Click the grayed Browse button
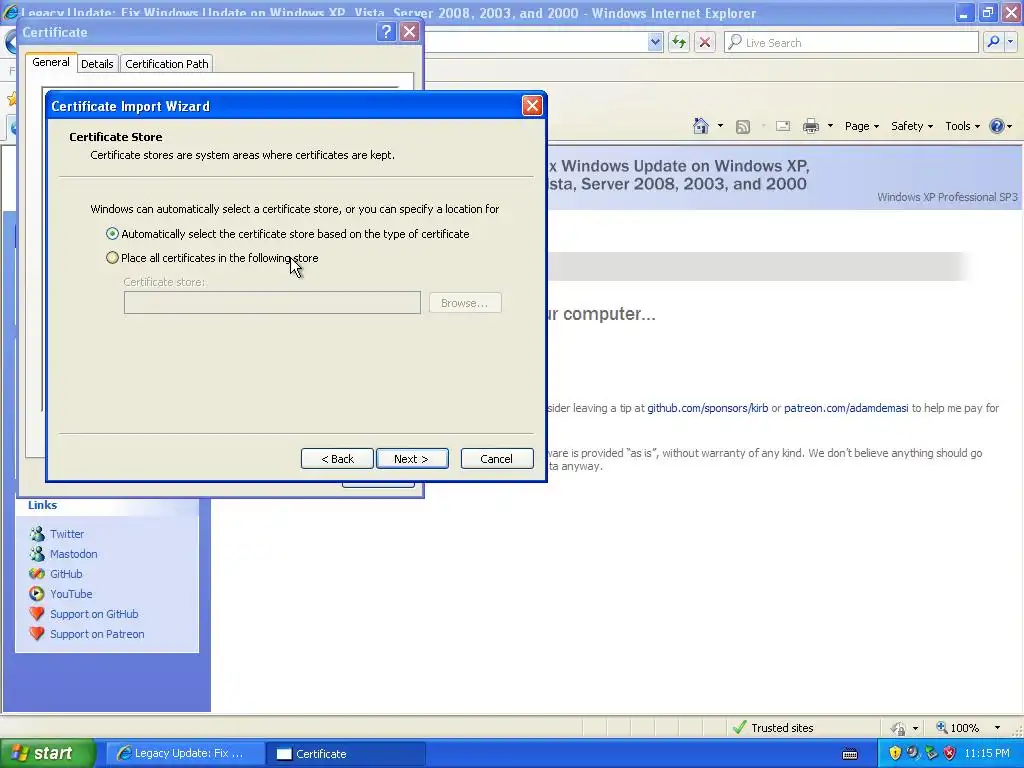Image resolution: width=1024 pixels, height=768 pixels. coord(465,303)
